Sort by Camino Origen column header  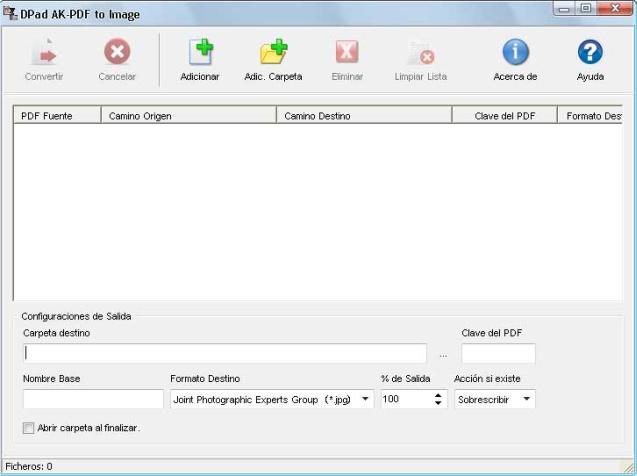pyautogui.click(x=189, y=116)
